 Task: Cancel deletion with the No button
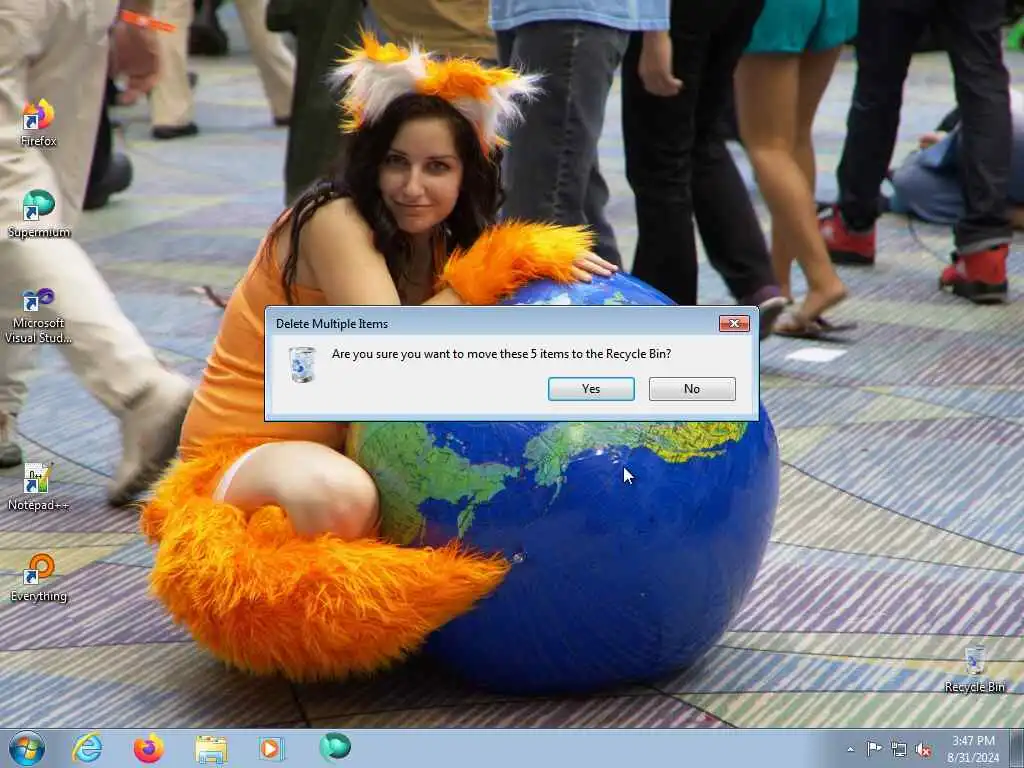click(x=692, y=389)
